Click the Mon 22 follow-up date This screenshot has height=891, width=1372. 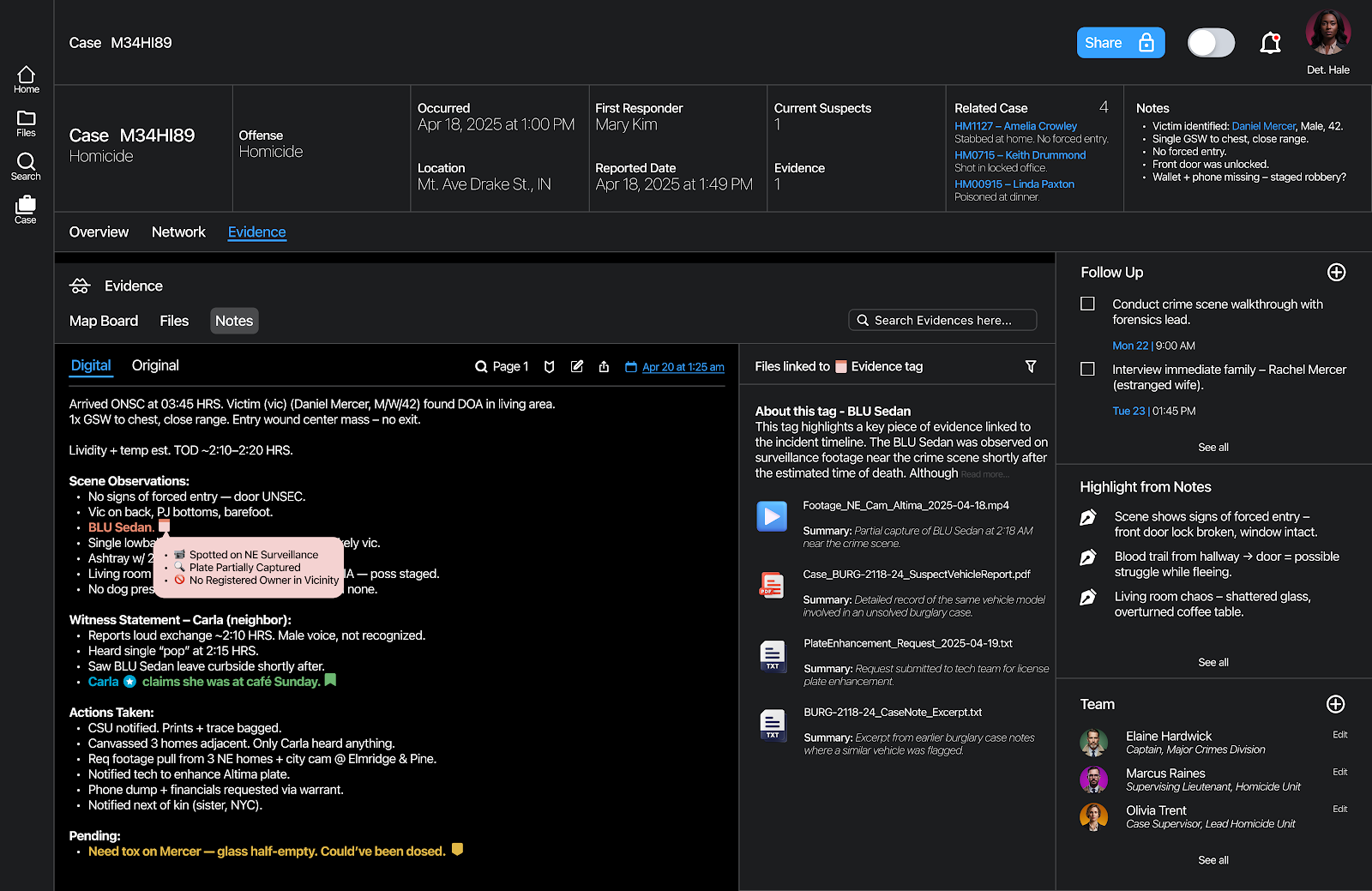[x=1130, y=346]
